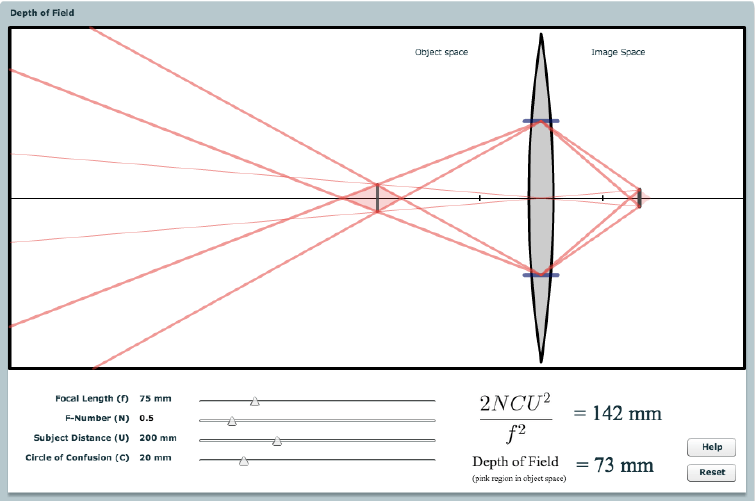
Task: Click the Subject Distance 200 mm value
Action: coord(158,438)
